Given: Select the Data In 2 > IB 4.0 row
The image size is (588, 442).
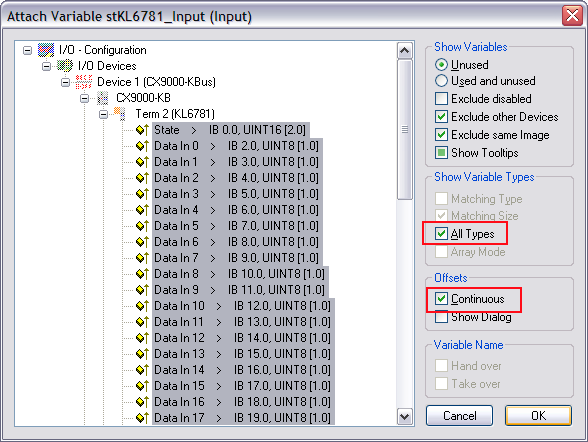Looking at the screenshot, I should click(237, 178).
